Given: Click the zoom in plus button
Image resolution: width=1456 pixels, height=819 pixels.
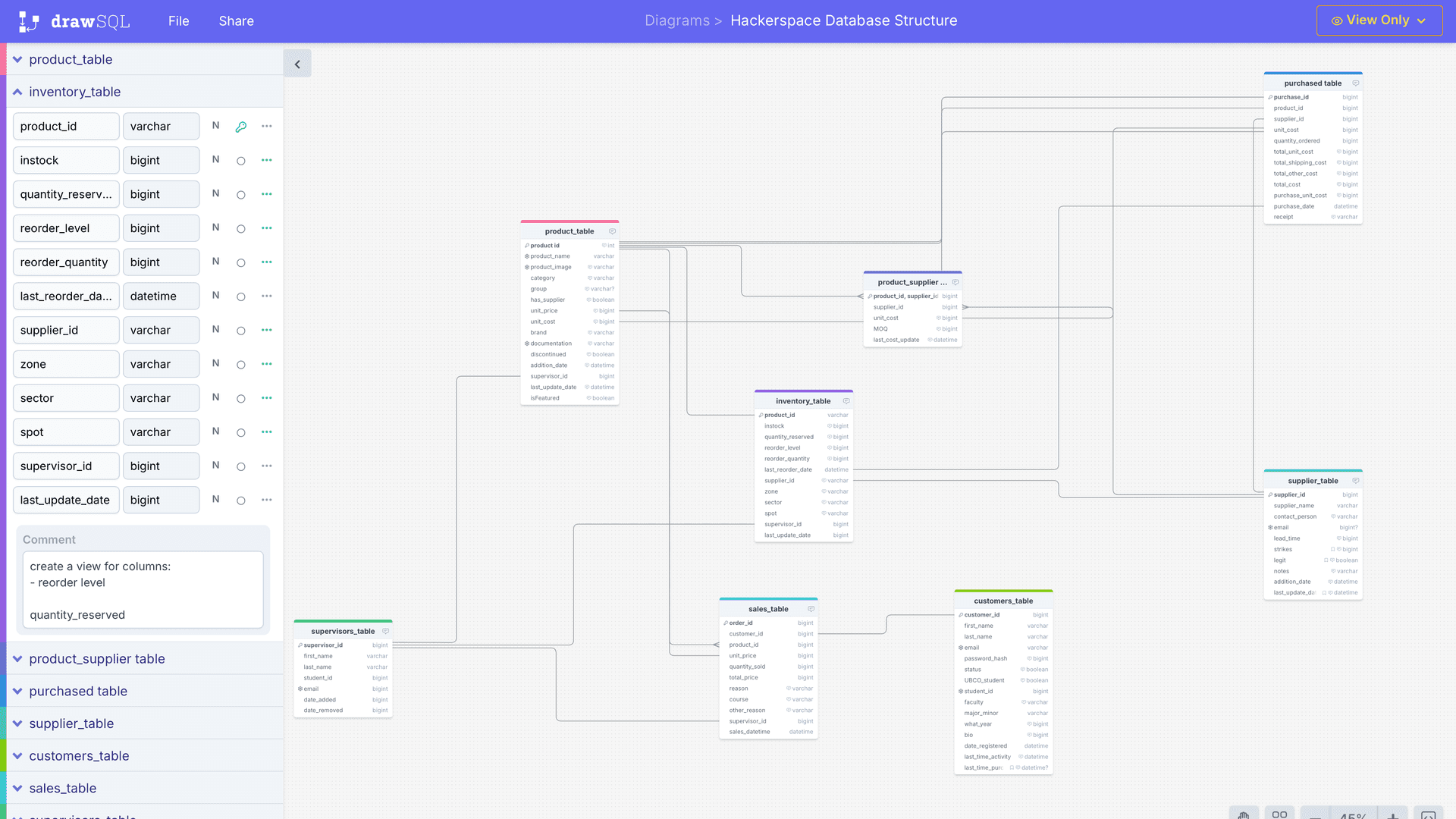Looking at the screenshot, I should [x=1393, y=814].
